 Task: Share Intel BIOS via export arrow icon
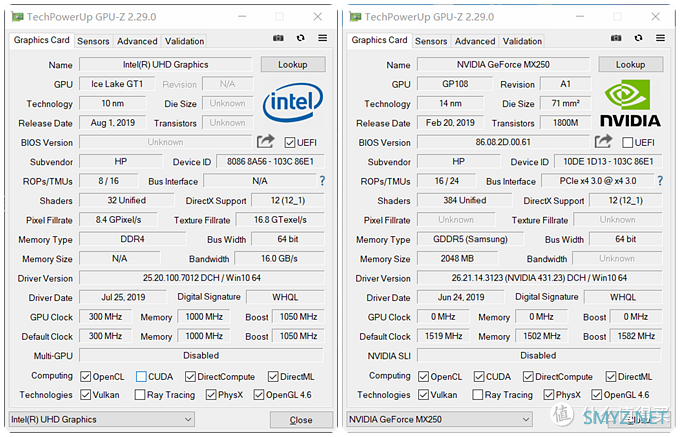coord(265,141)
